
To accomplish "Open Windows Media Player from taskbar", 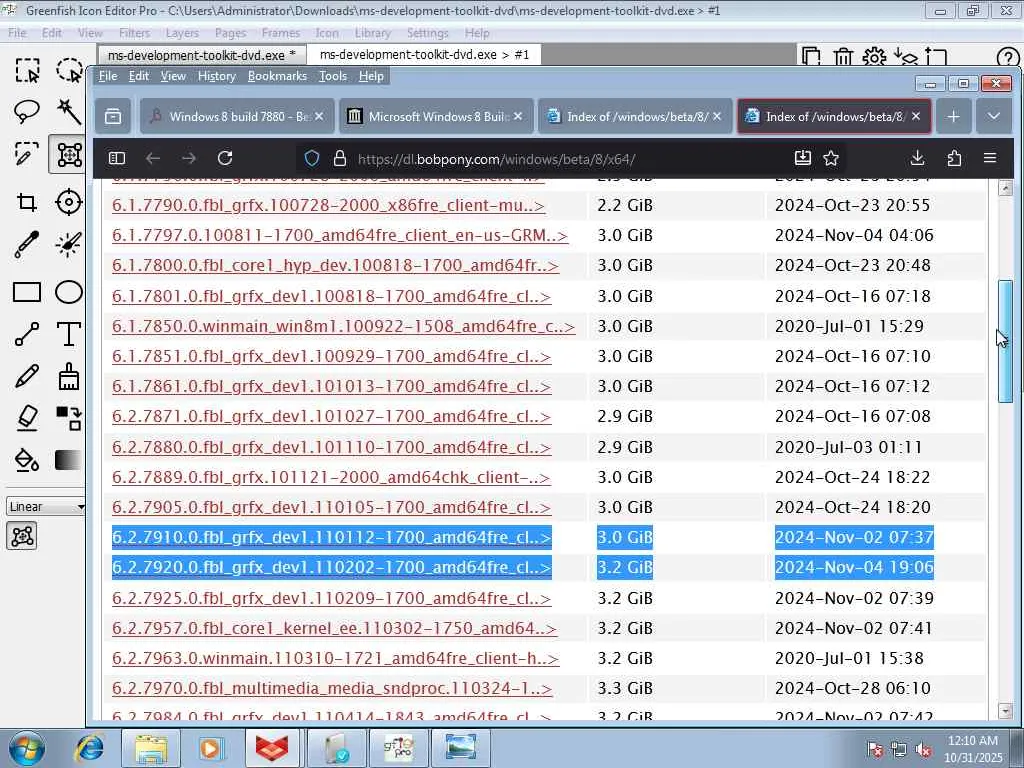I will point(210,748).
